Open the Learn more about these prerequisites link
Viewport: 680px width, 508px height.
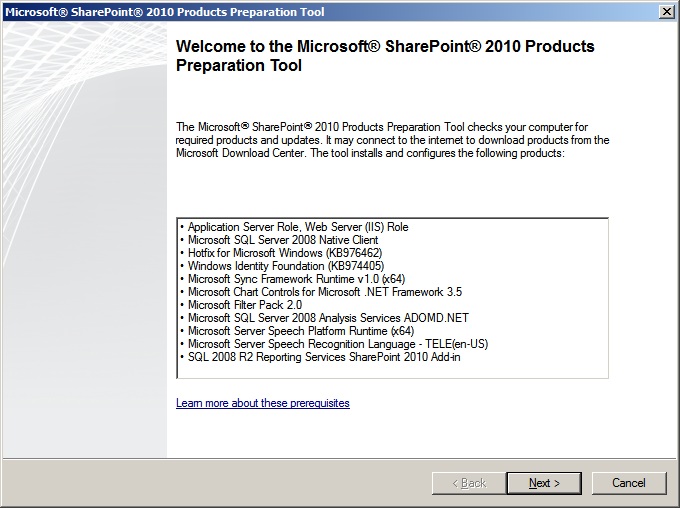(x=263, y=403)
